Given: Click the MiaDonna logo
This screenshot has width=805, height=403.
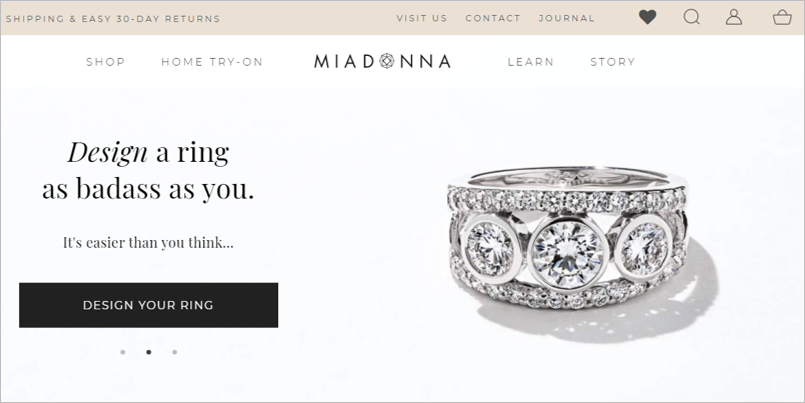Looking at the screenshot, I should pyautogui.click(x=382, y=62).
